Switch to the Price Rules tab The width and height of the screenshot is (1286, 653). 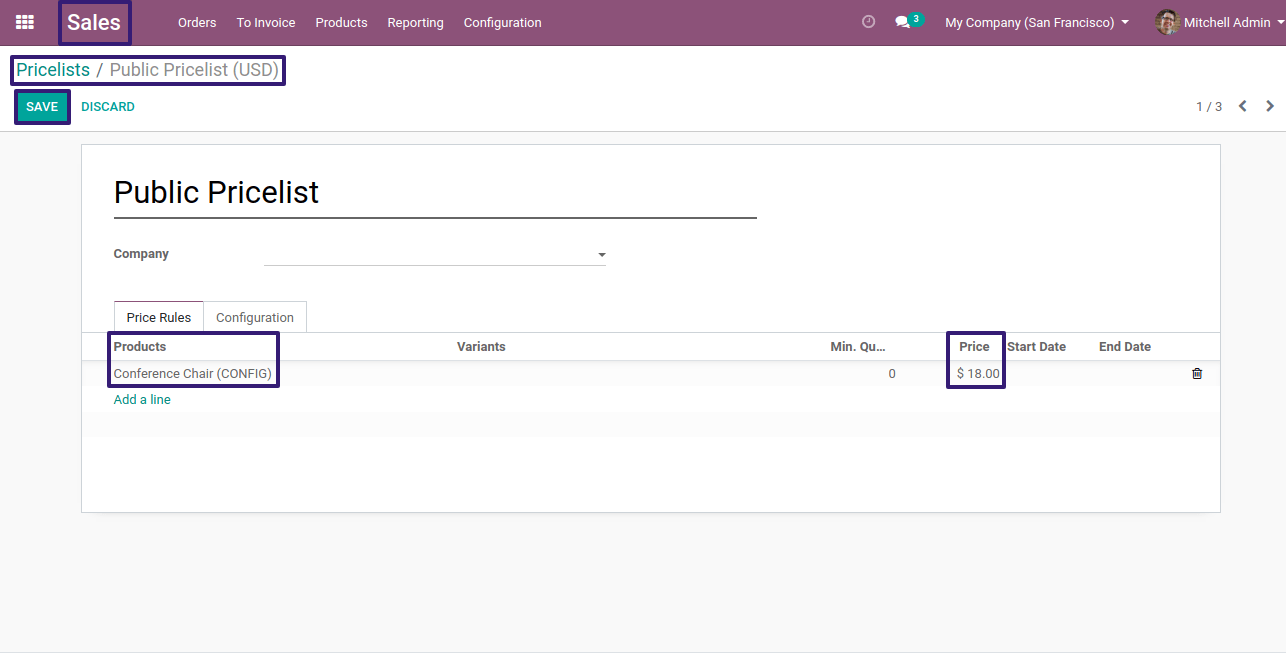click(159, 317)
